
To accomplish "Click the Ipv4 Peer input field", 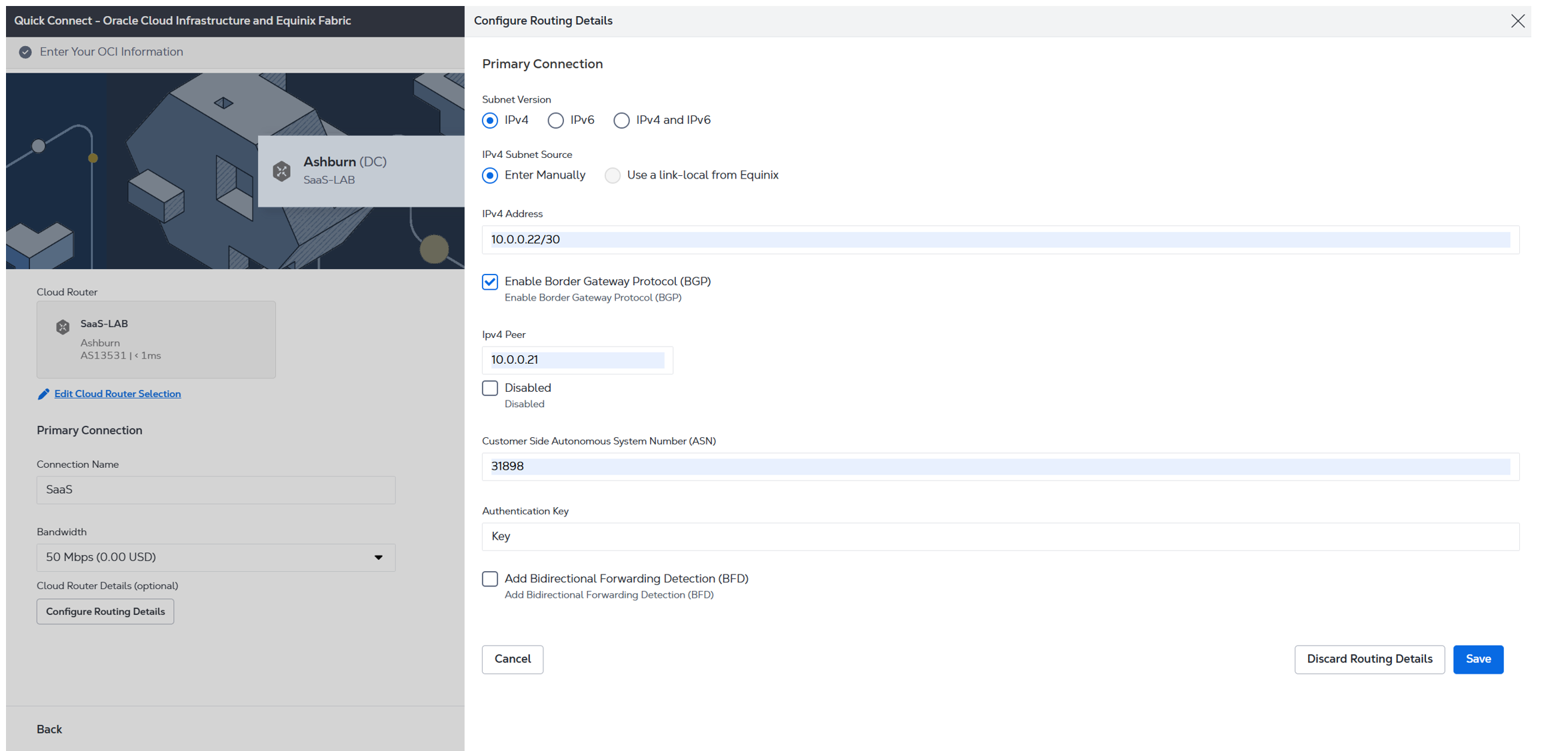I will 577,360.
